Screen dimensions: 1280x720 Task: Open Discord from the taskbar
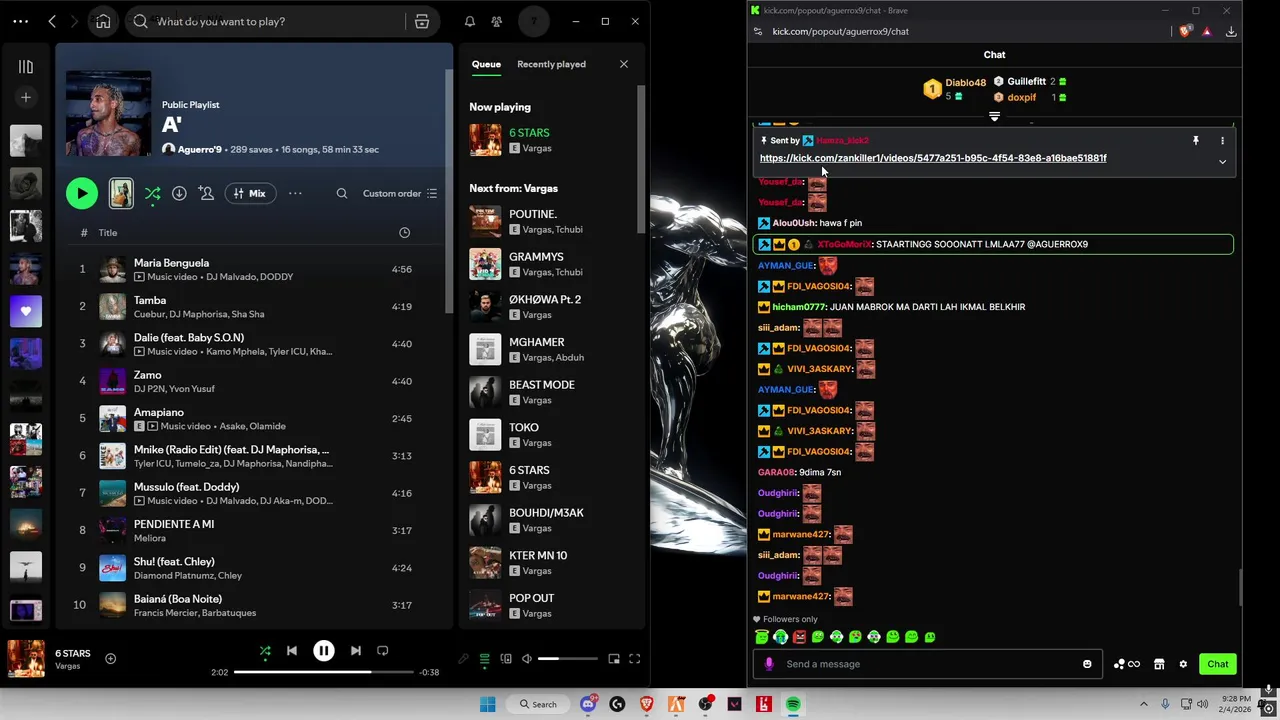click(x=588, y=704)
